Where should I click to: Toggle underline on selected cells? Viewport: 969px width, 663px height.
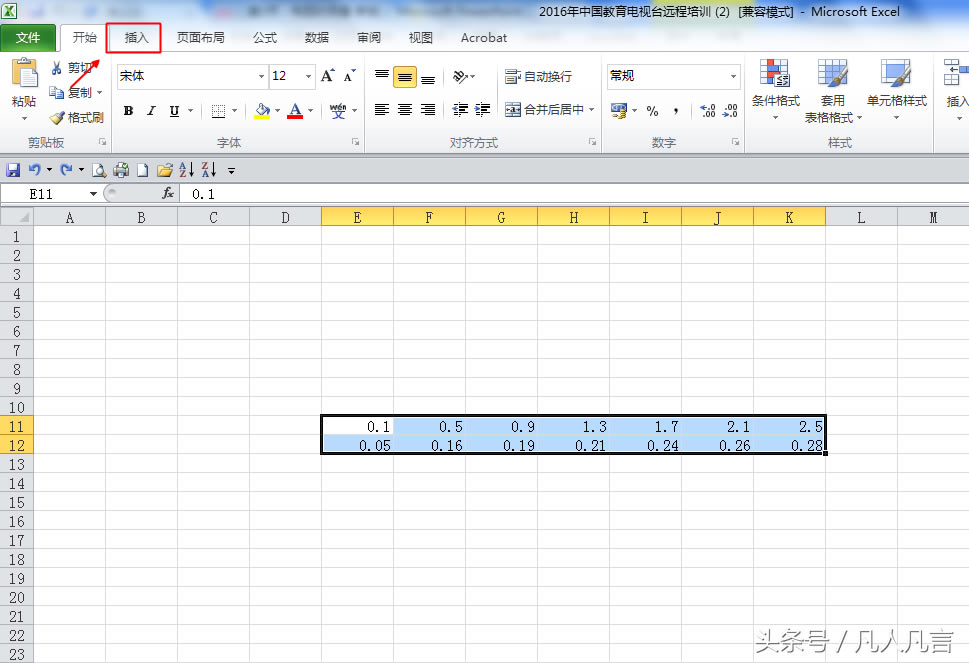tap(174, 111)
